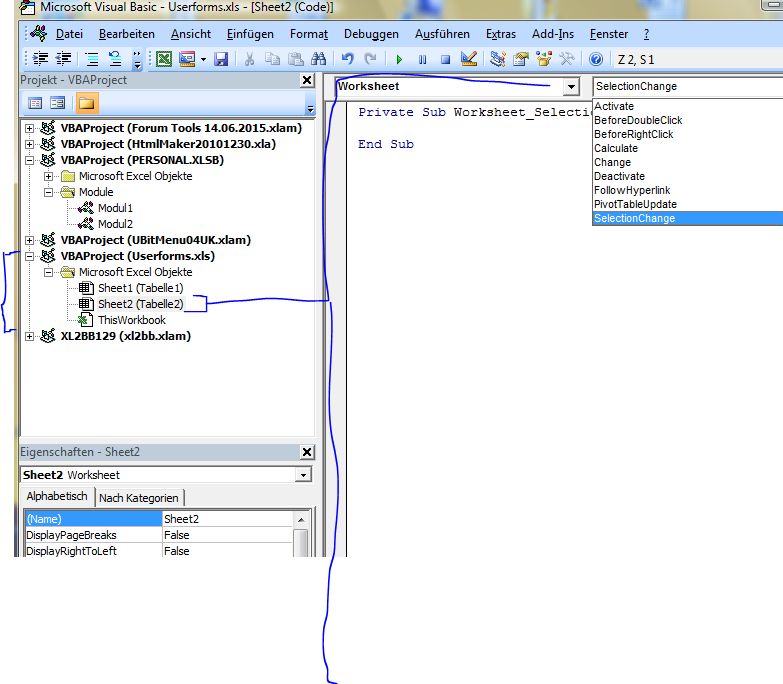
Task: Open the Extras menu
Action: [500, 34]
